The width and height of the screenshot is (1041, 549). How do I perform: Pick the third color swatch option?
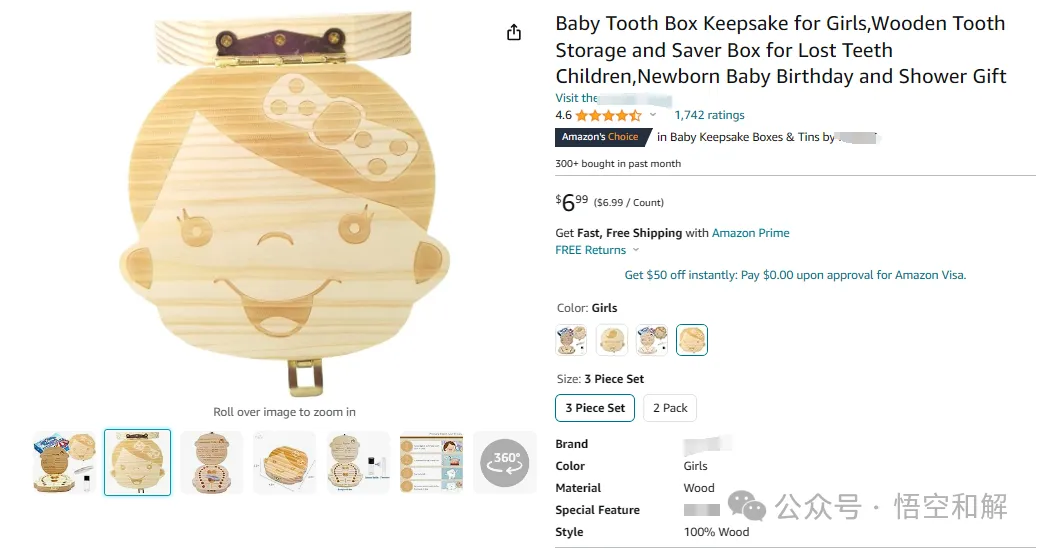[x=652, y=340]
